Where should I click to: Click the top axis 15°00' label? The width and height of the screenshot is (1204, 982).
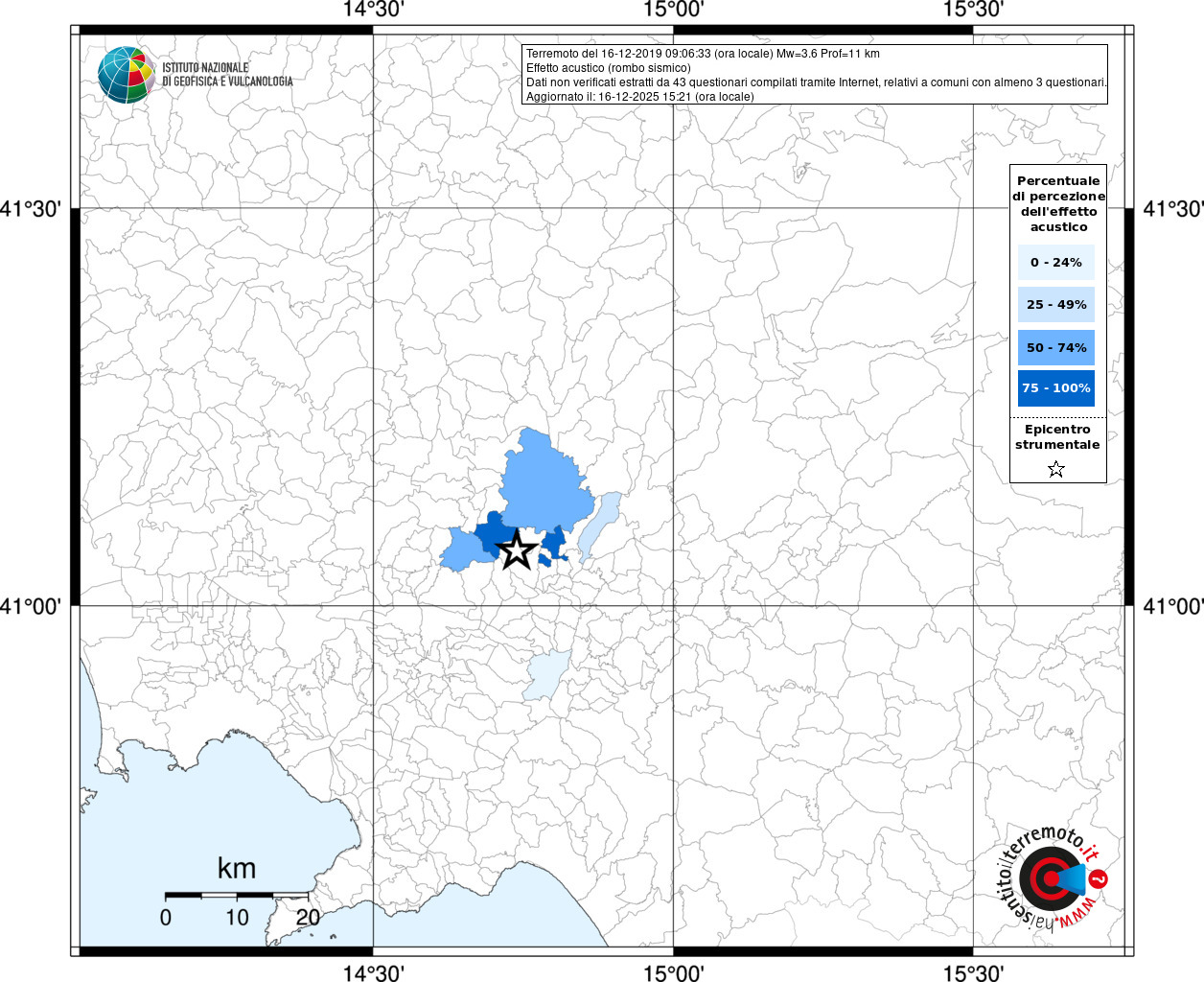pos(673,10)
